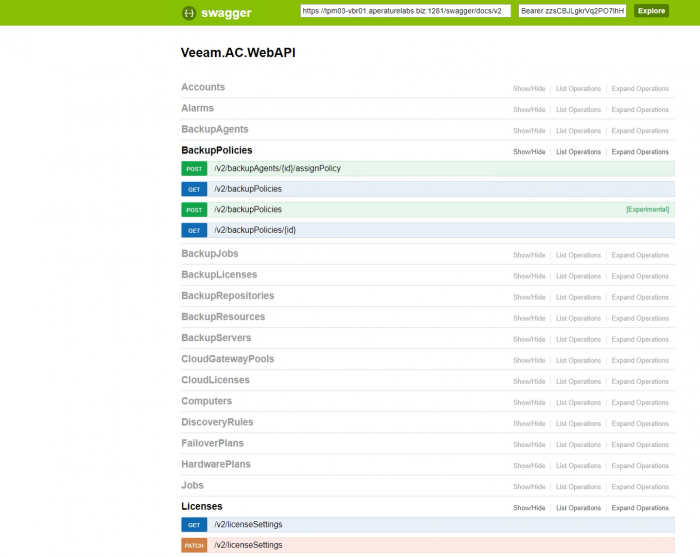Viewport: 700px width, 557px height.
Task: Toggle Show/Hide for Licenses section
Action: (x=529, y=508)
